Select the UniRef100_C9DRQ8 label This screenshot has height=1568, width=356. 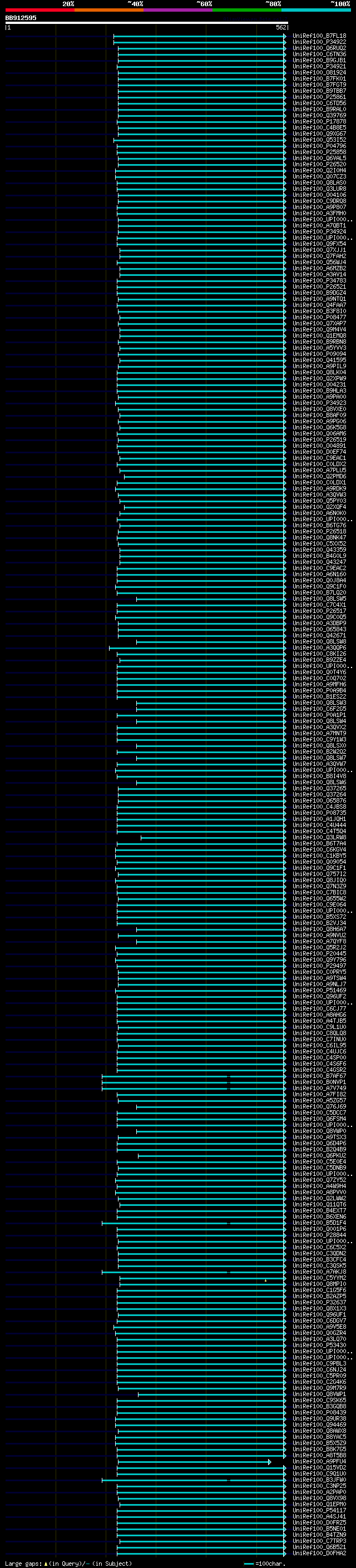coord(319,201)
